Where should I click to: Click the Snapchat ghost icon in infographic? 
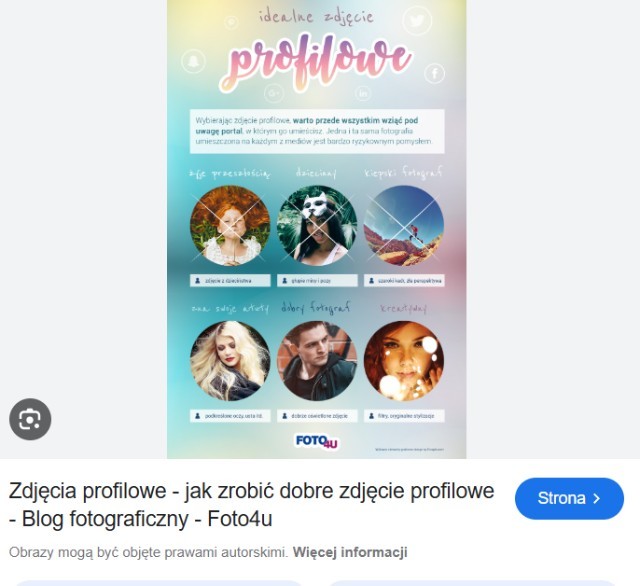point(193,61)
